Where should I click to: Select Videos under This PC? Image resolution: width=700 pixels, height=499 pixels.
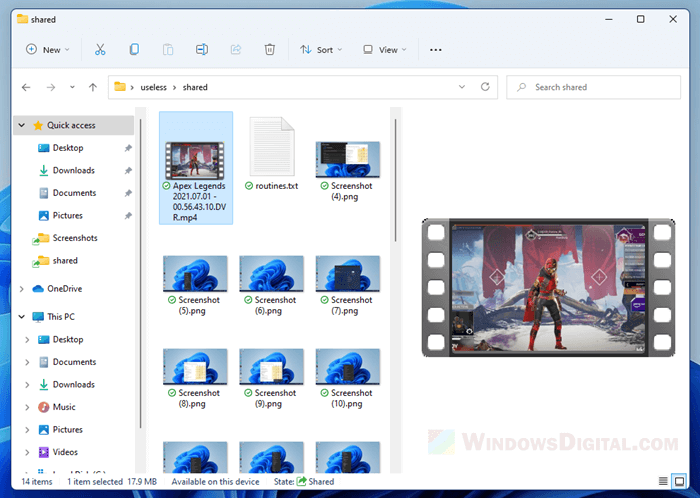coord(65,452)
